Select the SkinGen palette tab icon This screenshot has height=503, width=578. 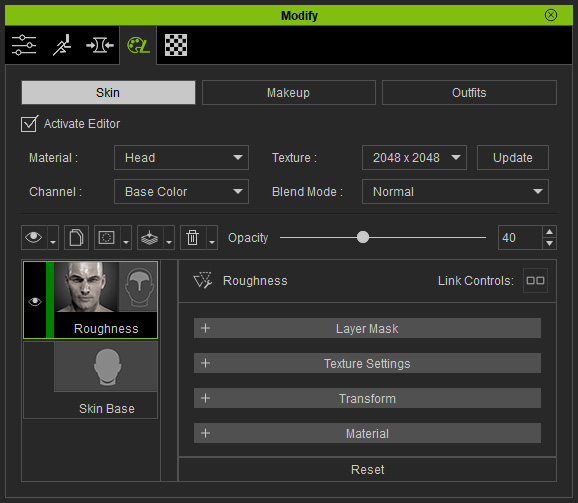tap(138, 45)
